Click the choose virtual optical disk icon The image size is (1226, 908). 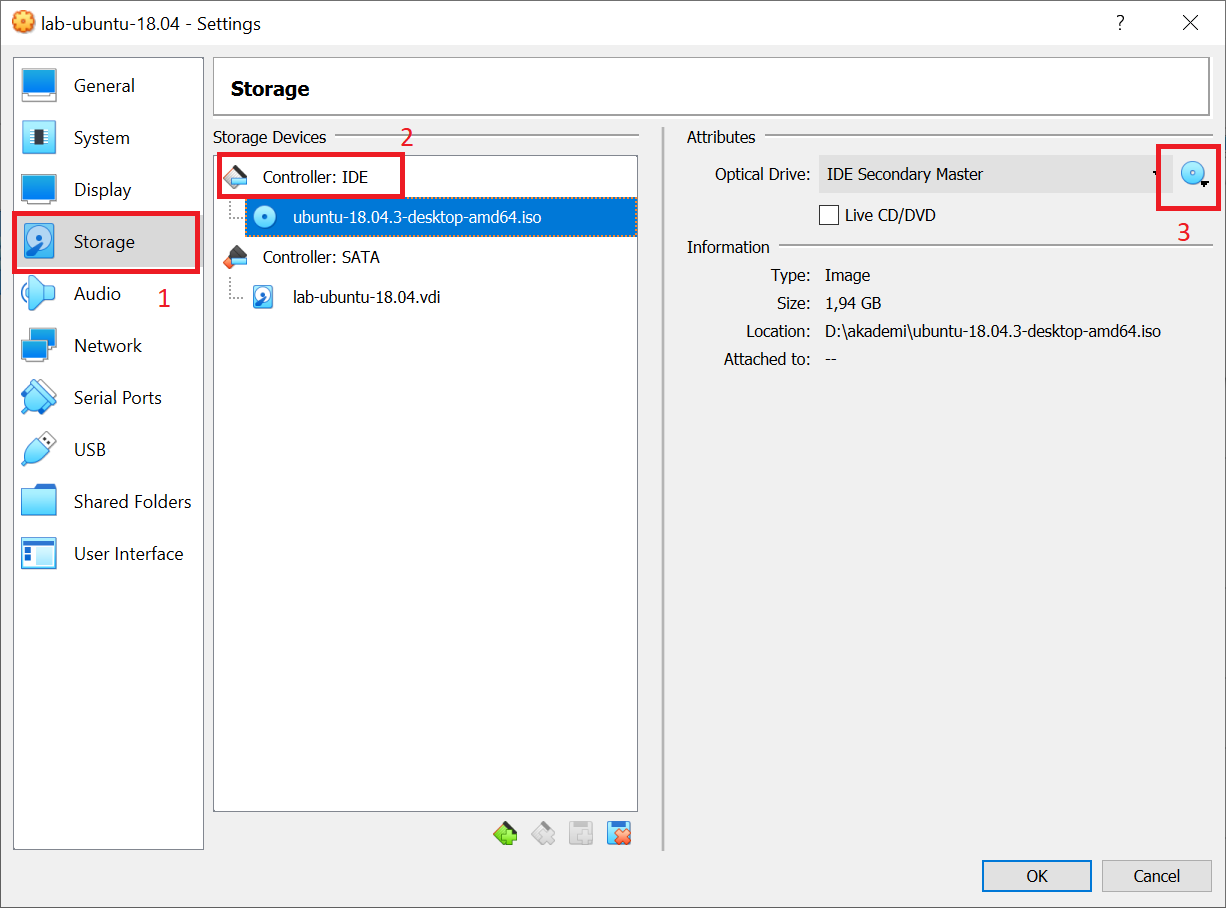point(1194,175)
